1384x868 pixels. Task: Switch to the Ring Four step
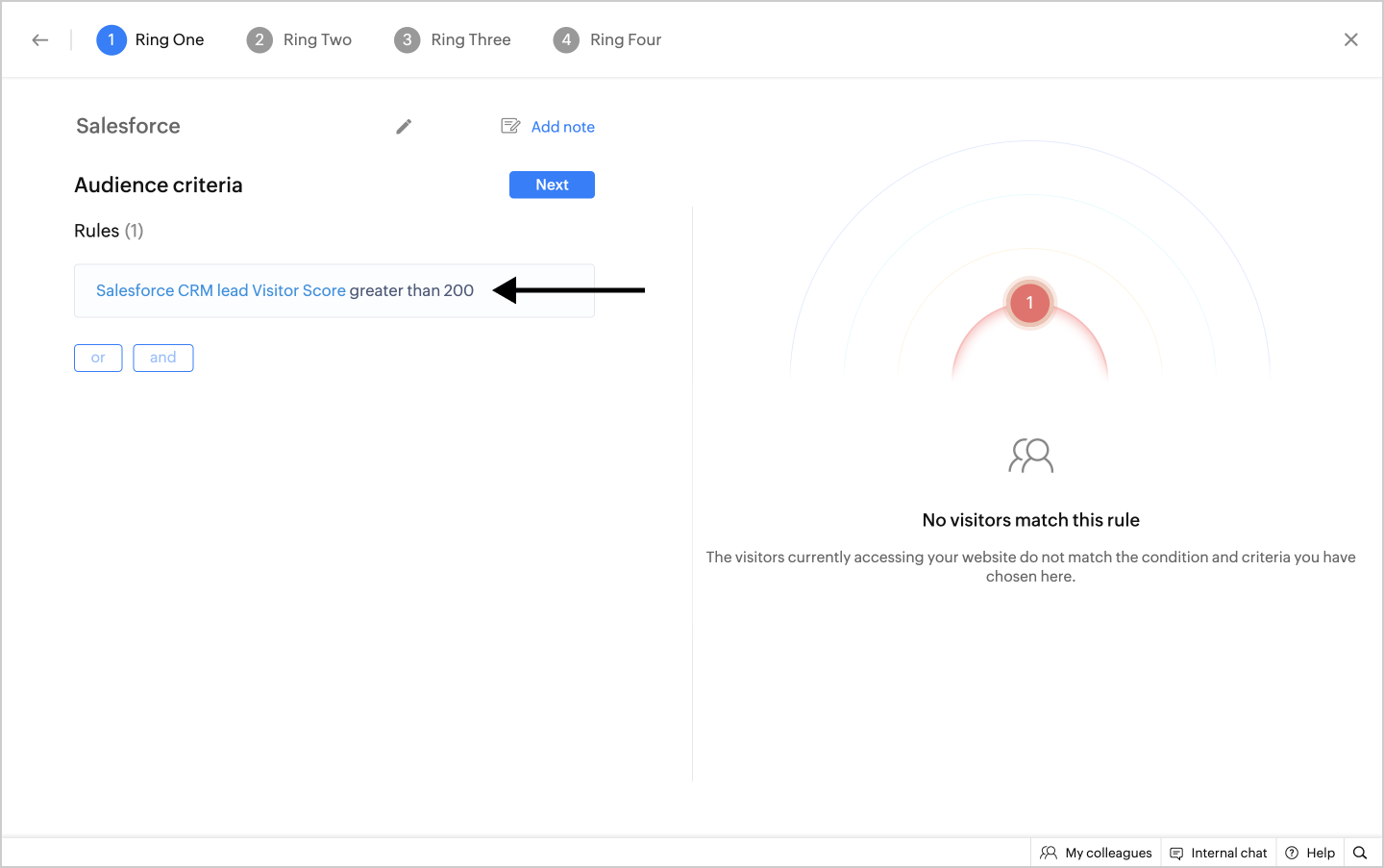point(607,39)
